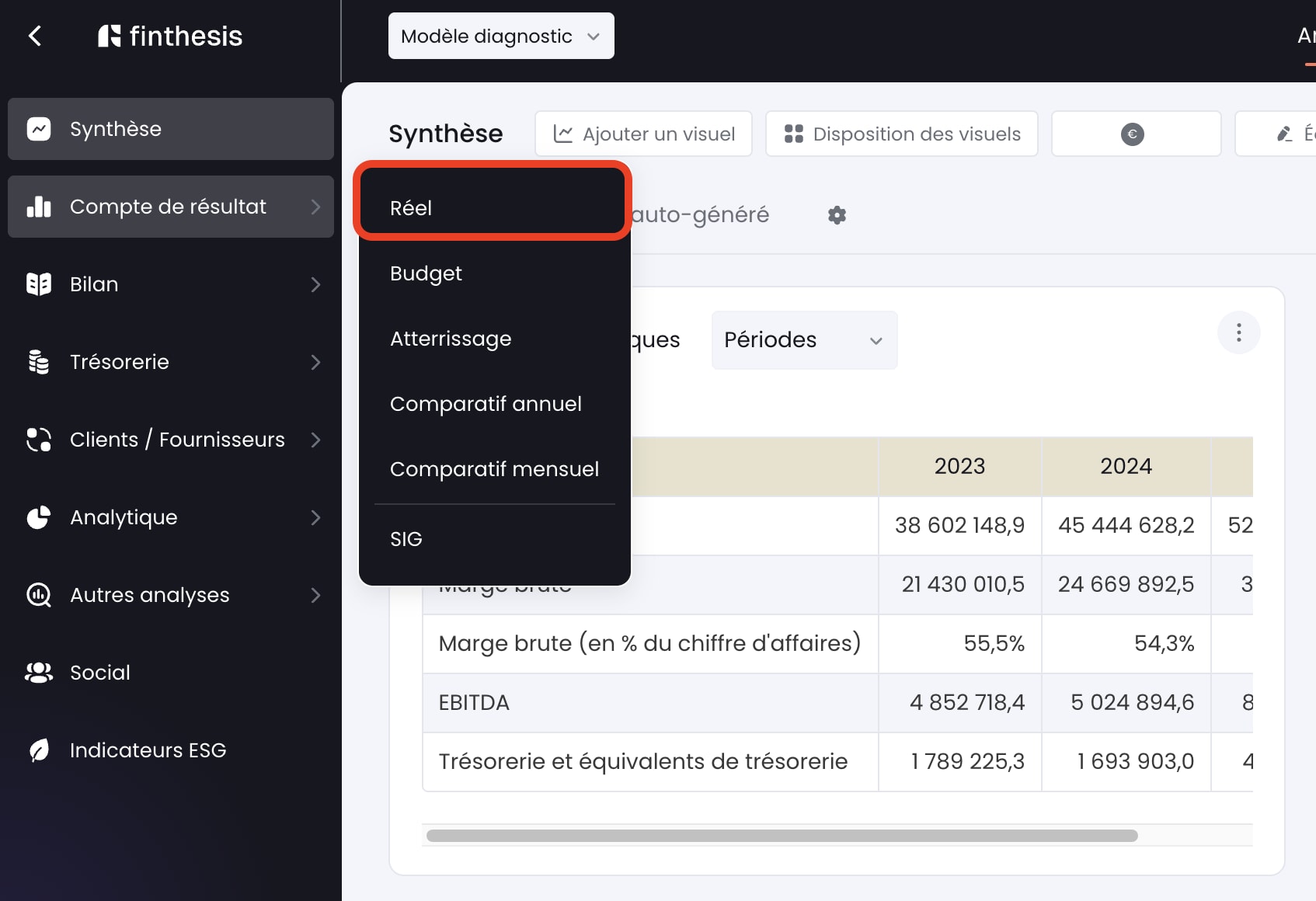The width and height of the screenshot is (1316, 901).
Task: Click Trésorerie et équivalents de trésorerie label
Action: (x=642, y=761)
